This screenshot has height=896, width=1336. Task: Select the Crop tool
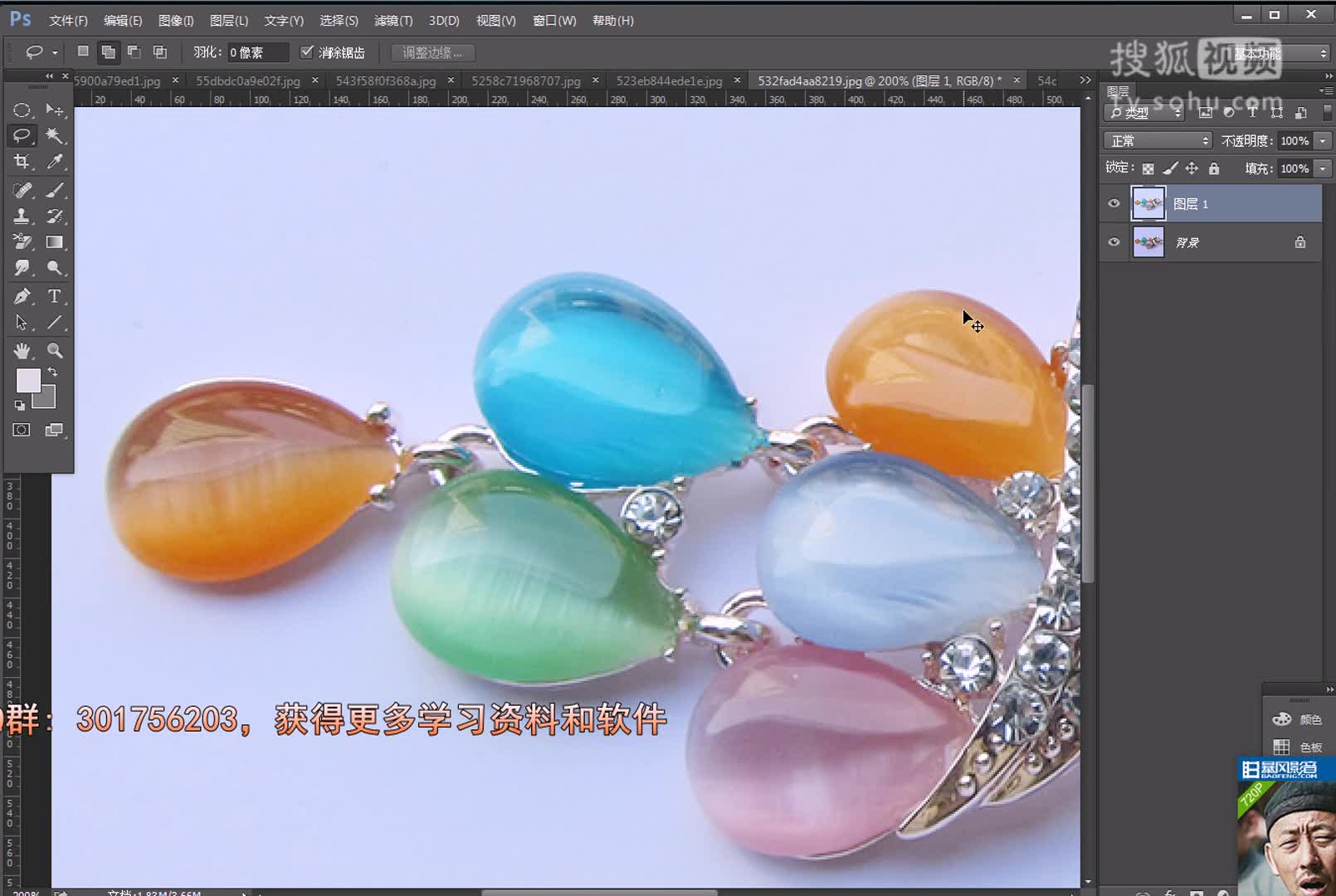point(22,162)
